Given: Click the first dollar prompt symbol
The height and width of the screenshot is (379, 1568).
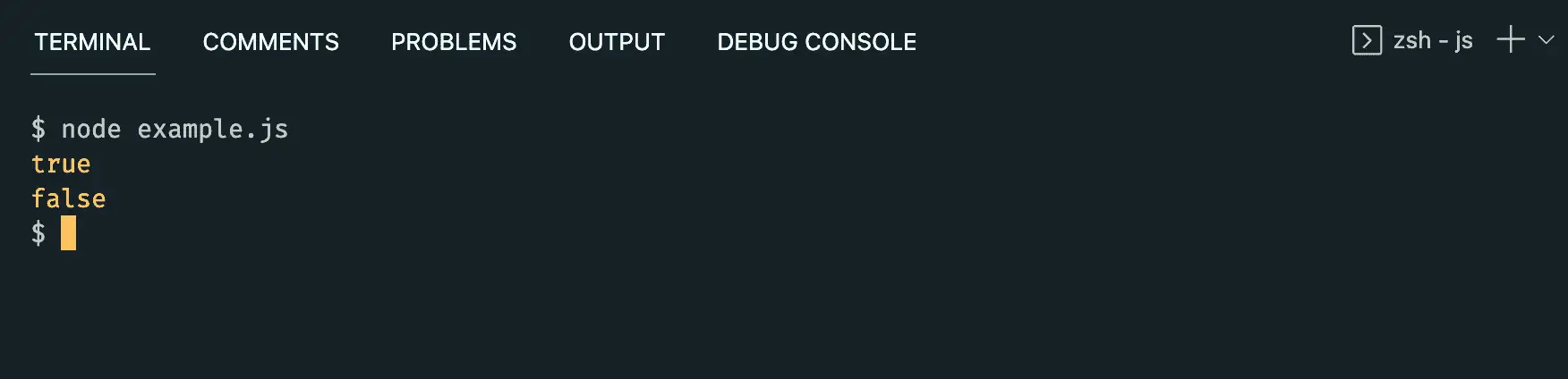Looking at the screenshot, I should [x=38, y=130].
